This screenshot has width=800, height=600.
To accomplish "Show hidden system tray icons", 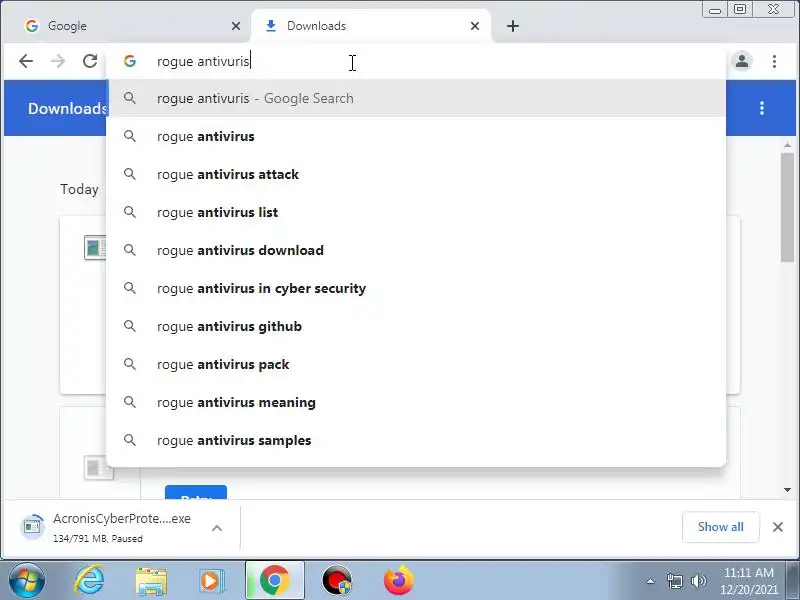I will [651, 581].
